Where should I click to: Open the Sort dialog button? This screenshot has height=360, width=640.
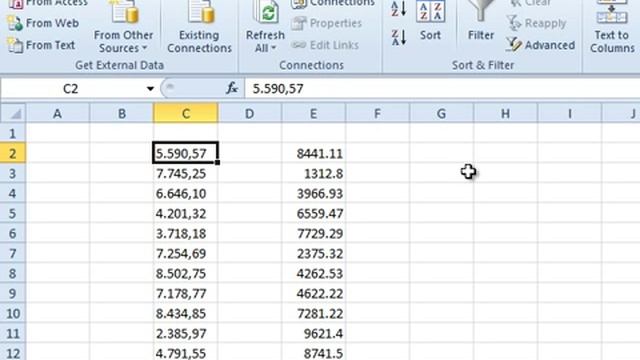click(x=430, y=21)
